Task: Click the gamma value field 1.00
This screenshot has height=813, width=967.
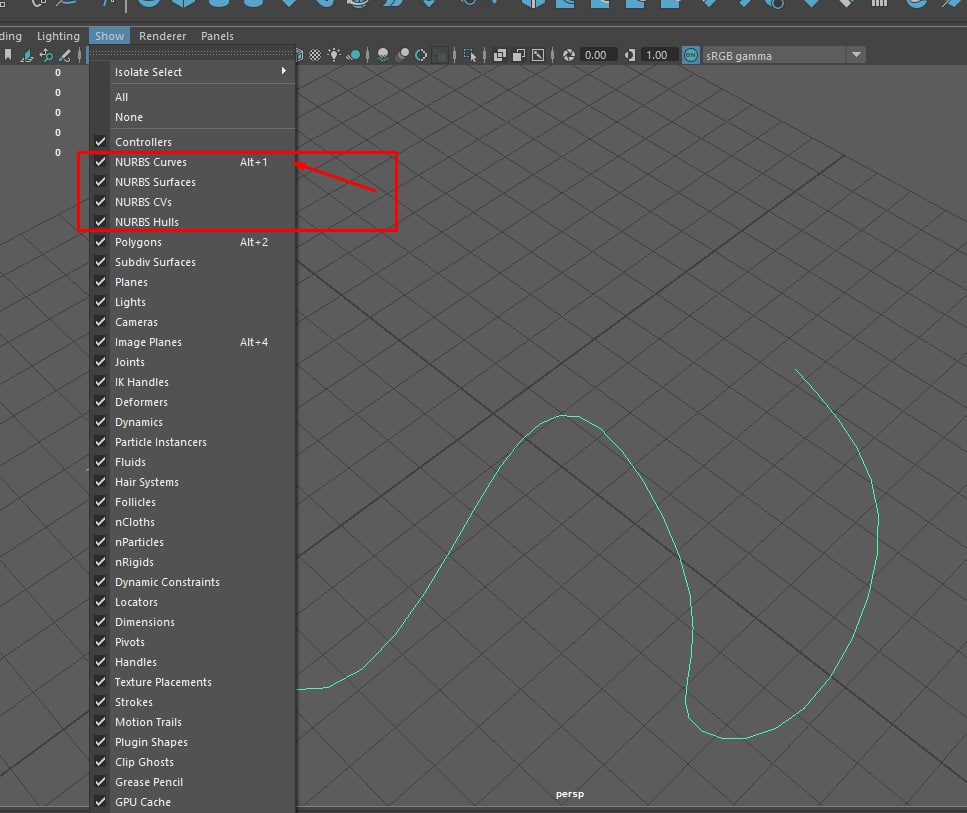Action: 659,56
